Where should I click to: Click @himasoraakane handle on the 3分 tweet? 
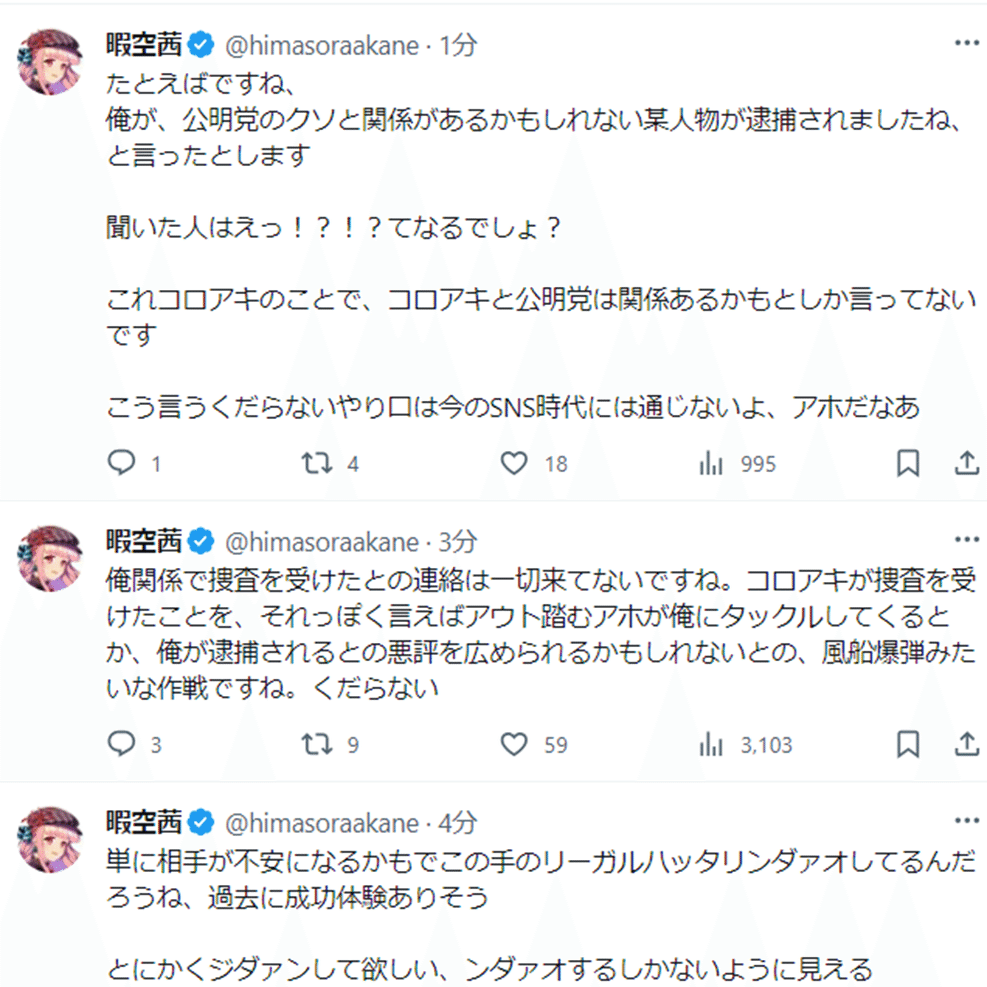click(x=324, y=542)
